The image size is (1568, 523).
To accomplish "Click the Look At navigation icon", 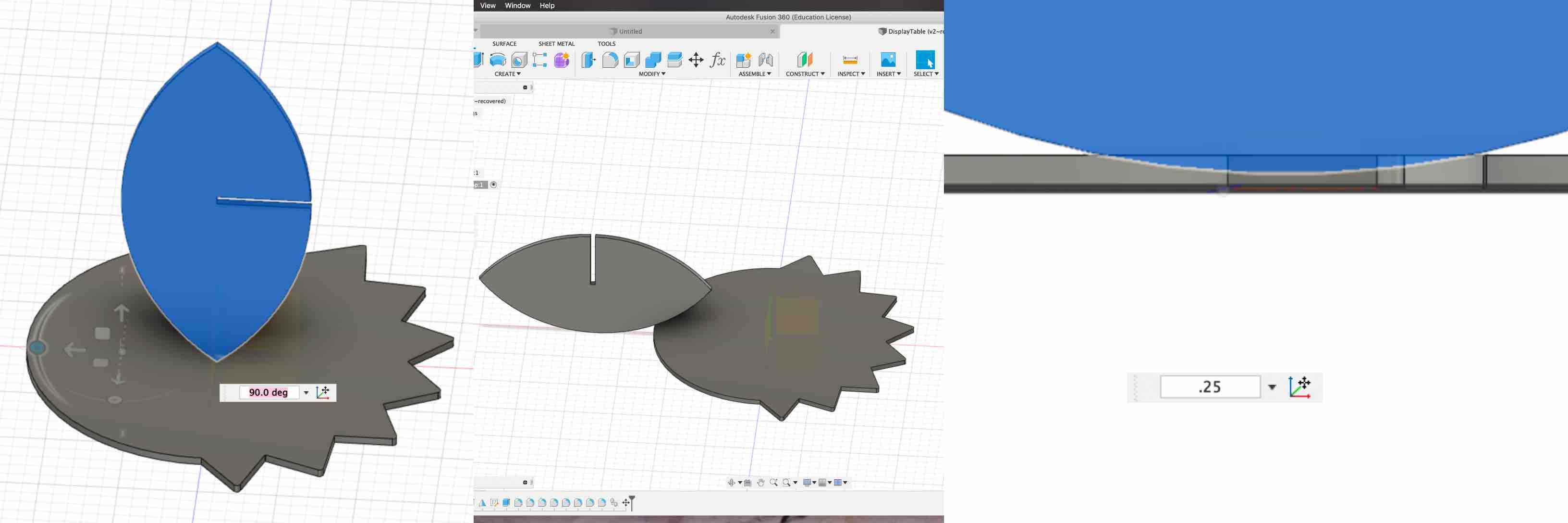I will pos(747,482).
